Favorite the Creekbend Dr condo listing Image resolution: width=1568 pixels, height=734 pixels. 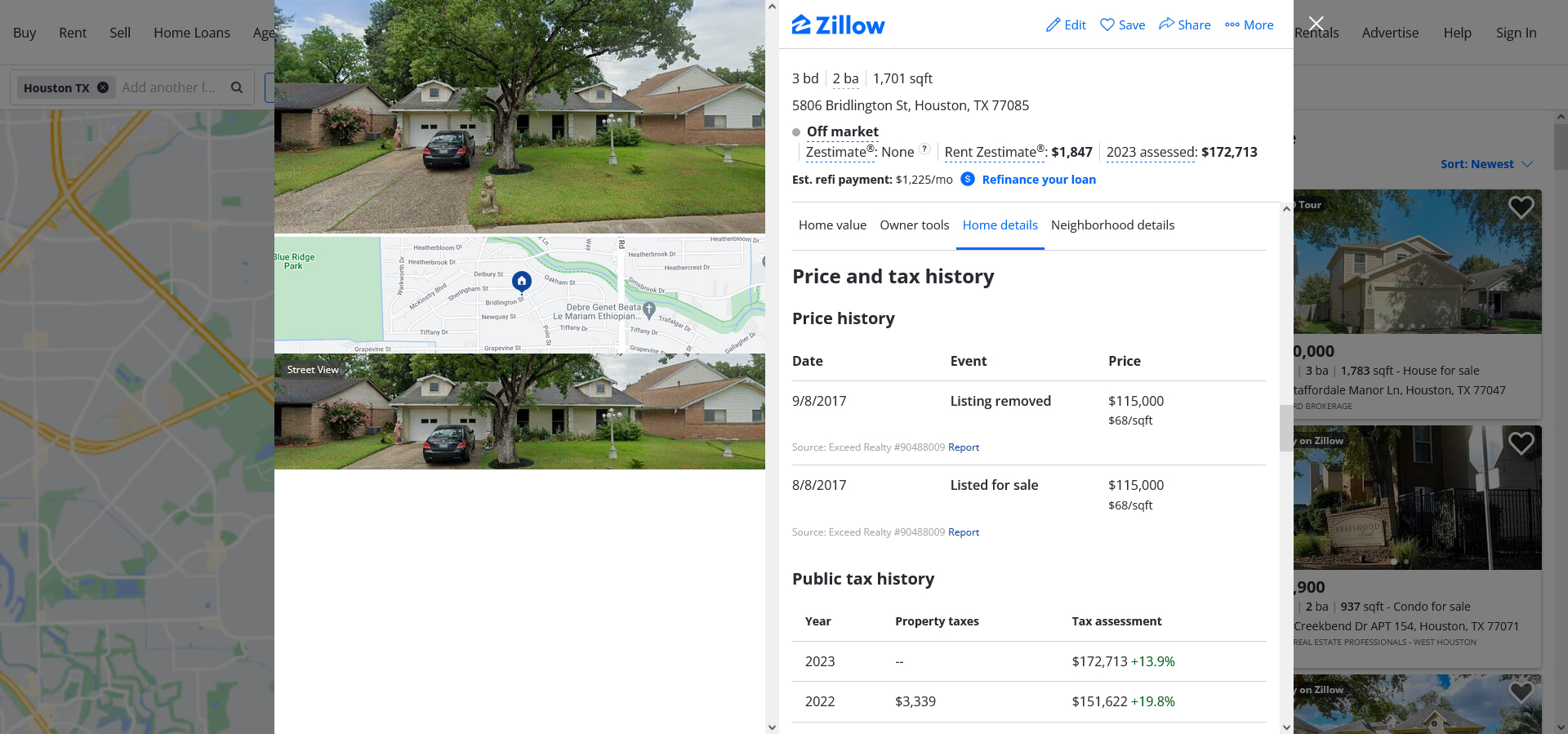pyautogui.click(x=1521, y=443)
